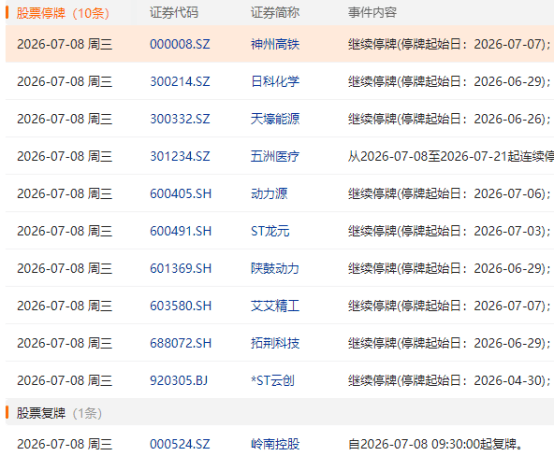Screen dimensions: 554x457
Task: Open stock code 600405.SH link
Action: click(181, 194)
